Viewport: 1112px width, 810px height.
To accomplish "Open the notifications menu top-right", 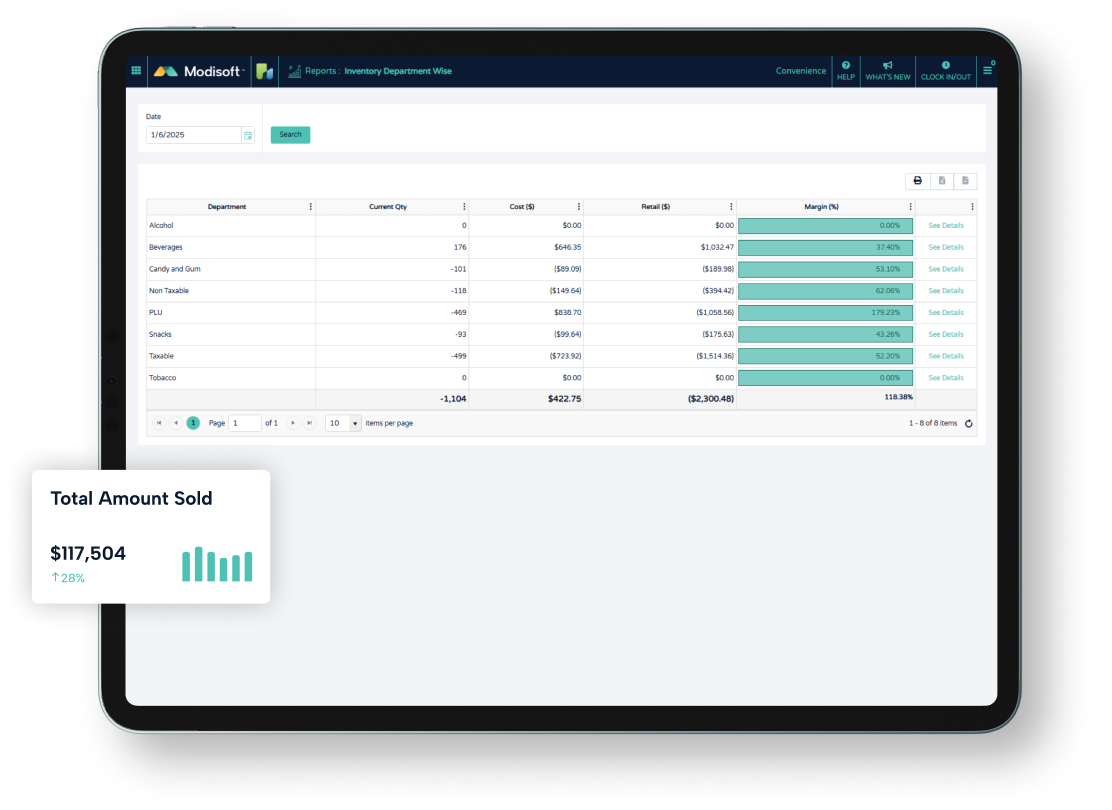I will pos(987,70).
